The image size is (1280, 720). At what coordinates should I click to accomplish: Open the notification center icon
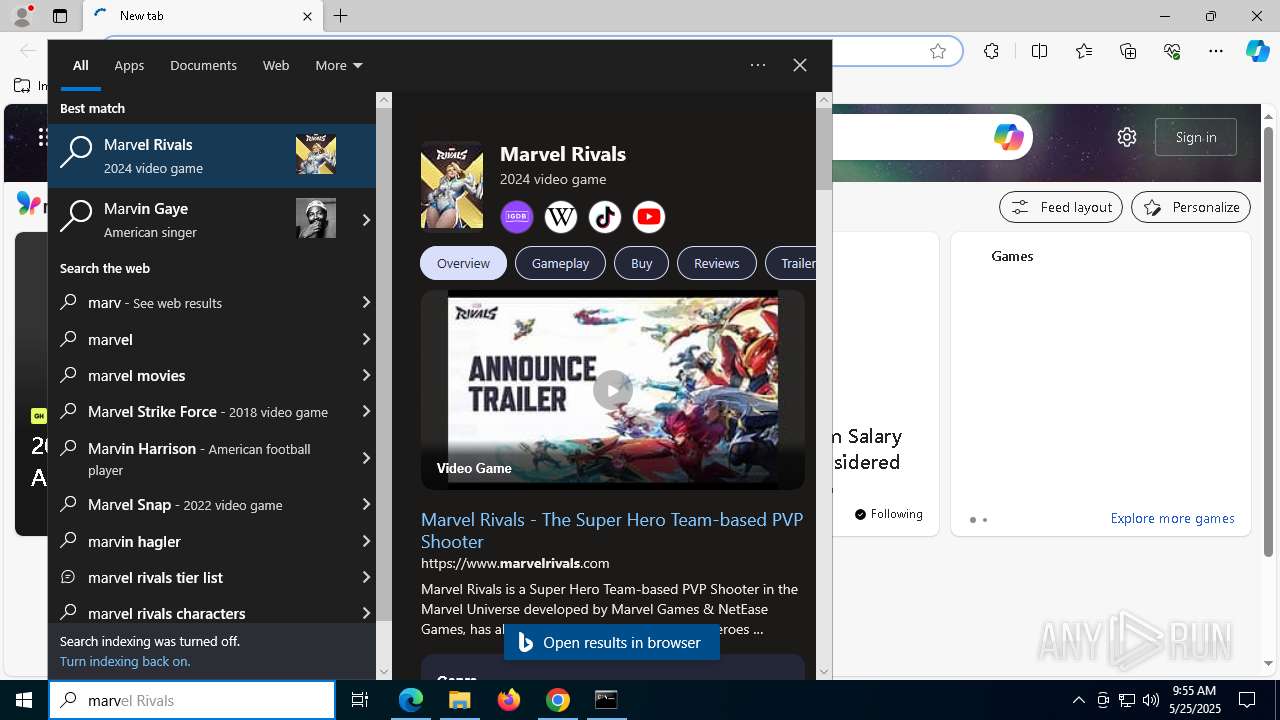(x=1247, y=700)
